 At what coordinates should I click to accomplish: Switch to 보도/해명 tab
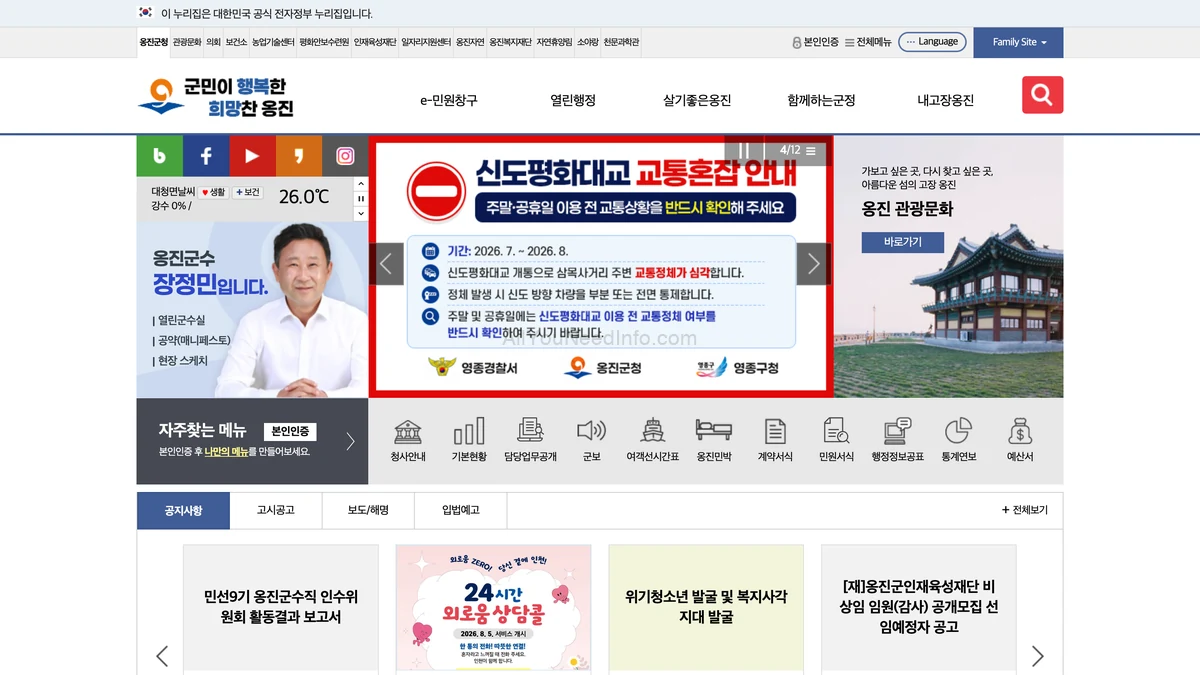368,510
